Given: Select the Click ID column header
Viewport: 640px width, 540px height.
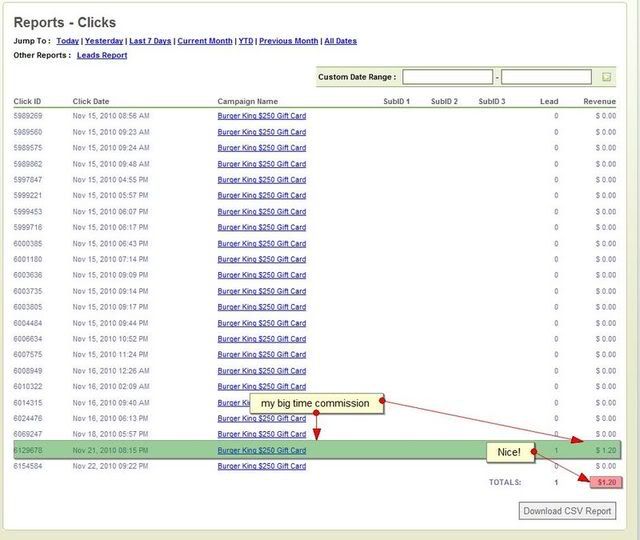Looking at the screenshot, I should (27, 101).
